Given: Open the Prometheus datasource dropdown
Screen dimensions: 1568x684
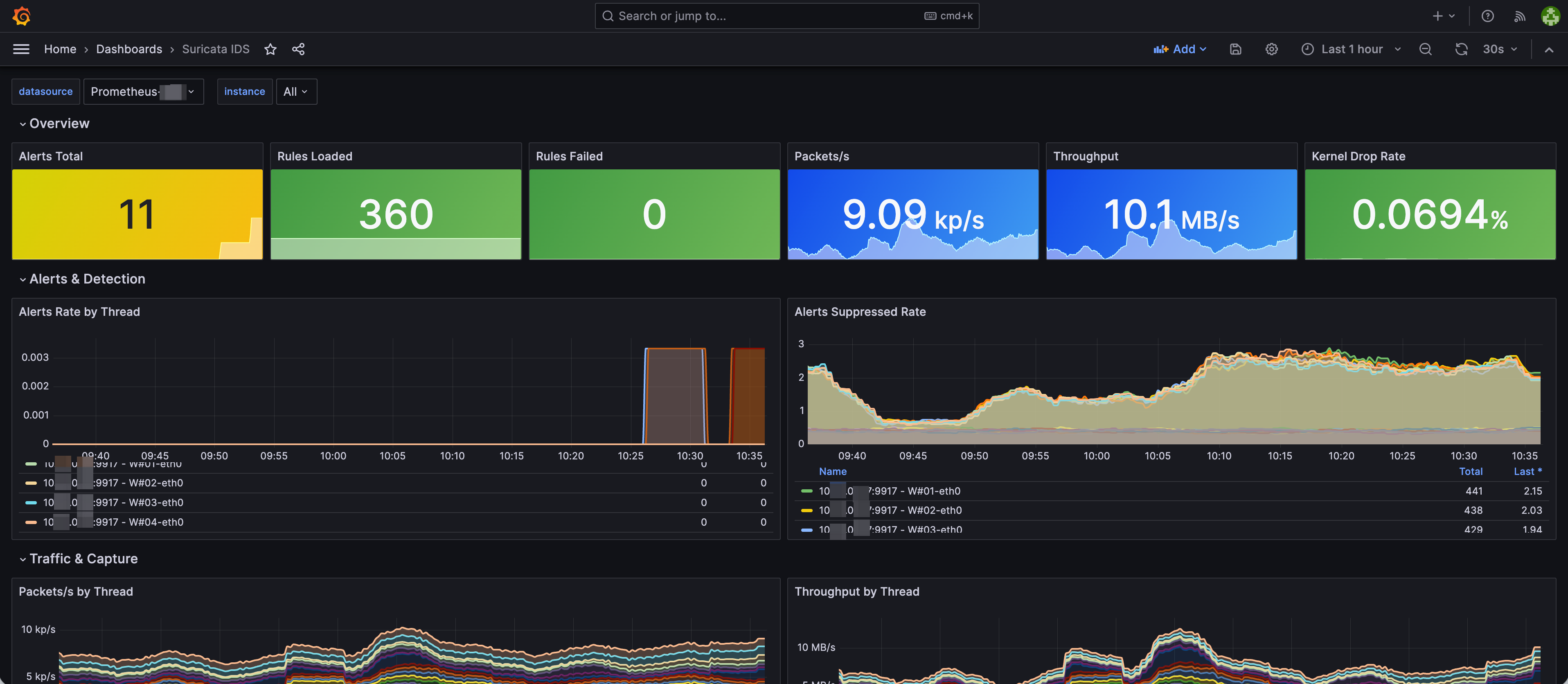Looking at the screenshot, I should click(144, 91).
